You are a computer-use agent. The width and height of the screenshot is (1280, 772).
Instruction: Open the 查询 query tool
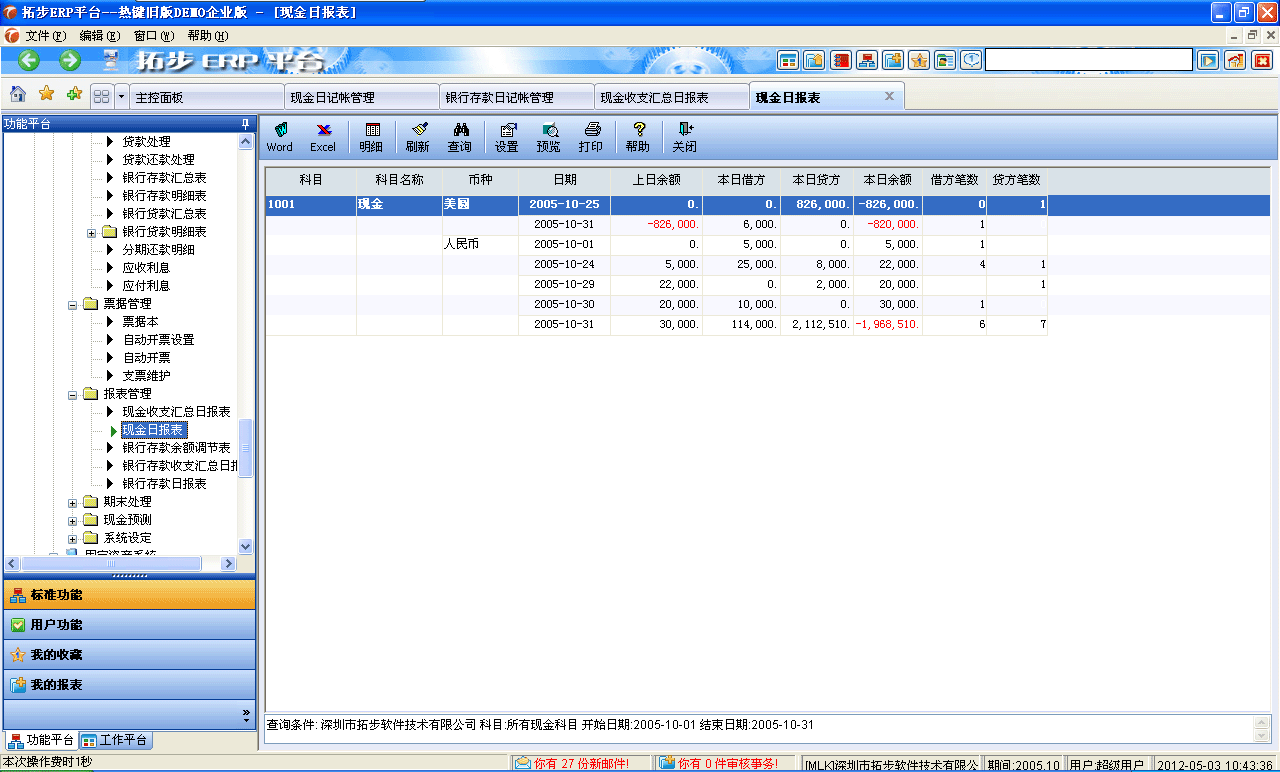[x=459, y=137]
